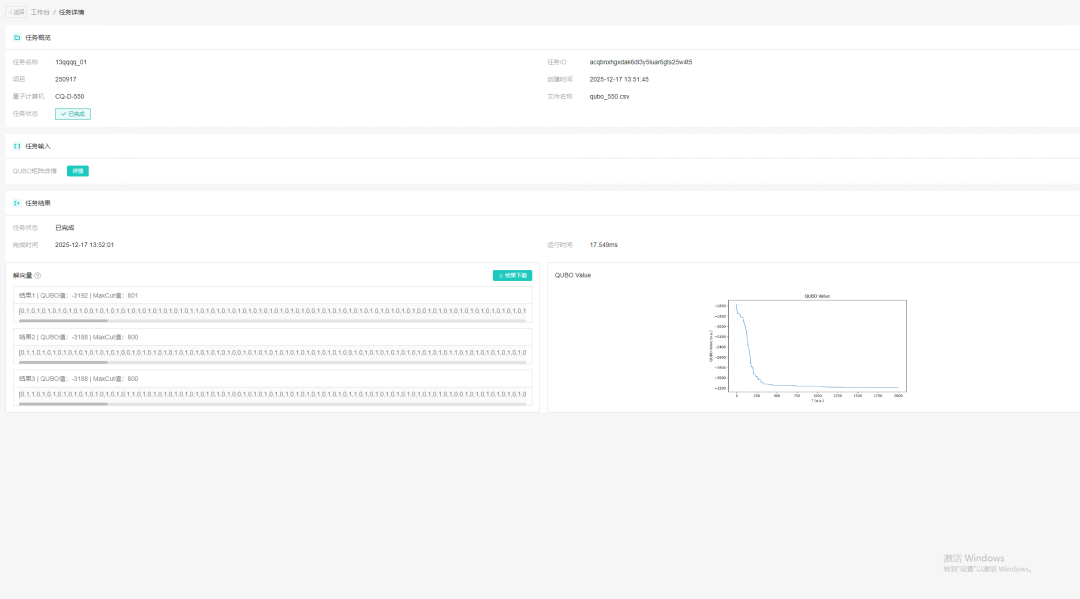This screenshot has height=599, width=1080.
Task: Open the QUBO矩阵详情 详情 button
Action: (78, 171)
